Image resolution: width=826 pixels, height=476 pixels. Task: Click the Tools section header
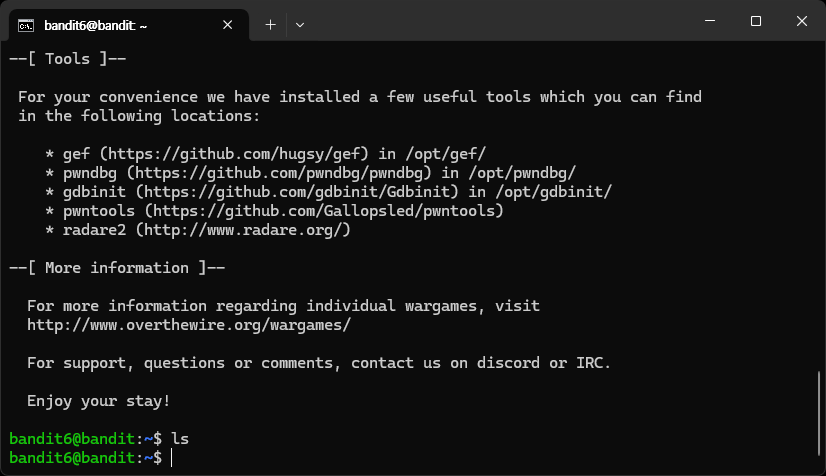tap(67, 58)
